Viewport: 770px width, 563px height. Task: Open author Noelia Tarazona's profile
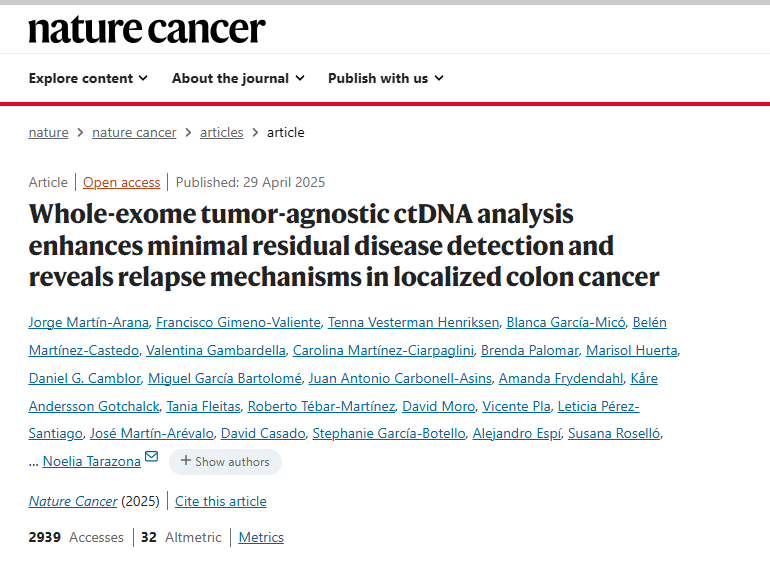coord(92,461)
